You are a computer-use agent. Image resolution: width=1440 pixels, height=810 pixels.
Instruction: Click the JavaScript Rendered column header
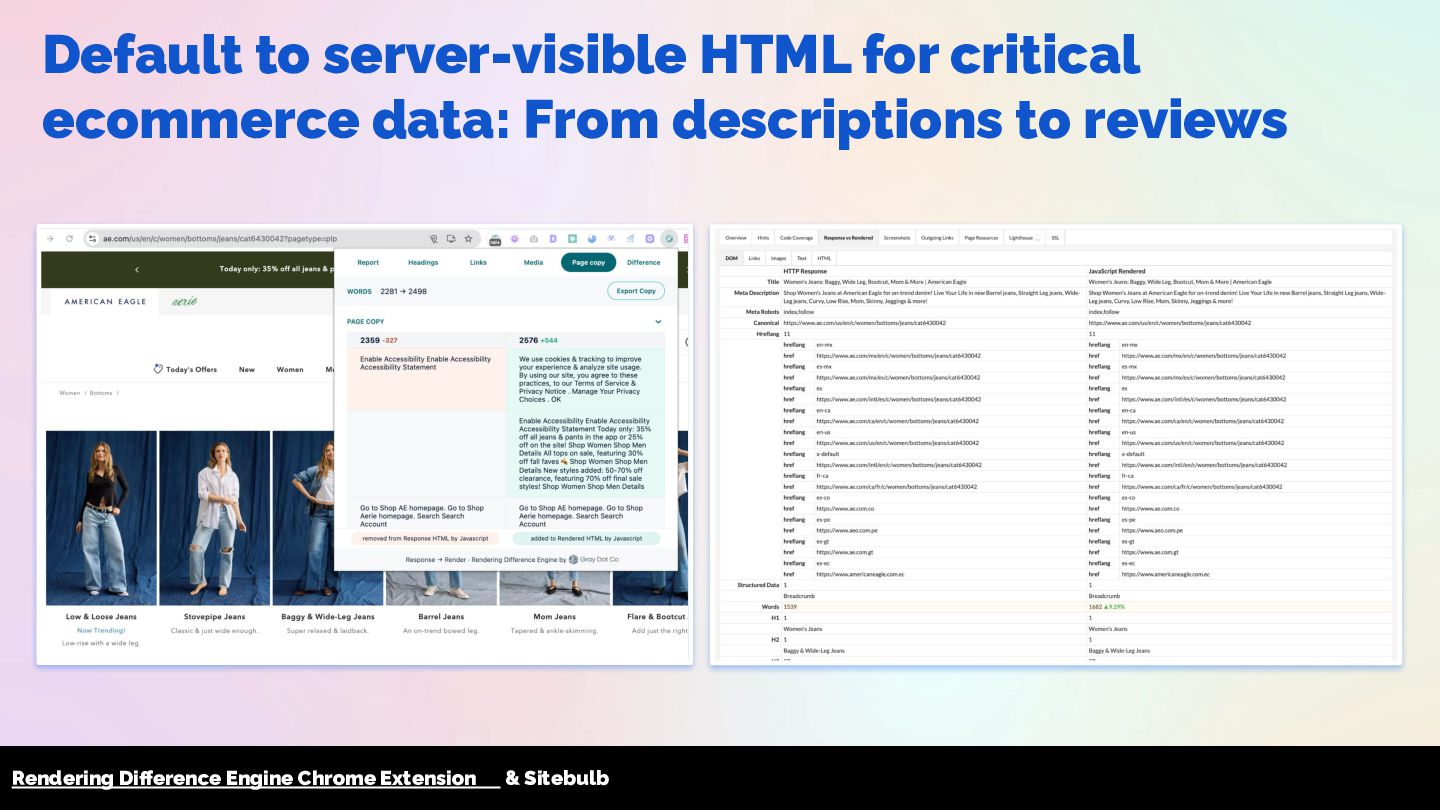pyautogui.click(x=1117, y=271)
